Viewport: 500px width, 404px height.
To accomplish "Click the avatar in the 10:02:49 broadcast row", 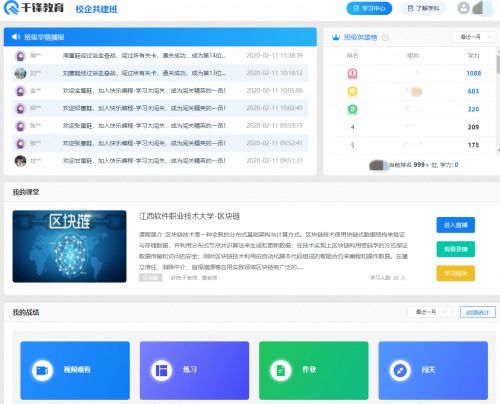I will point(20,108).
